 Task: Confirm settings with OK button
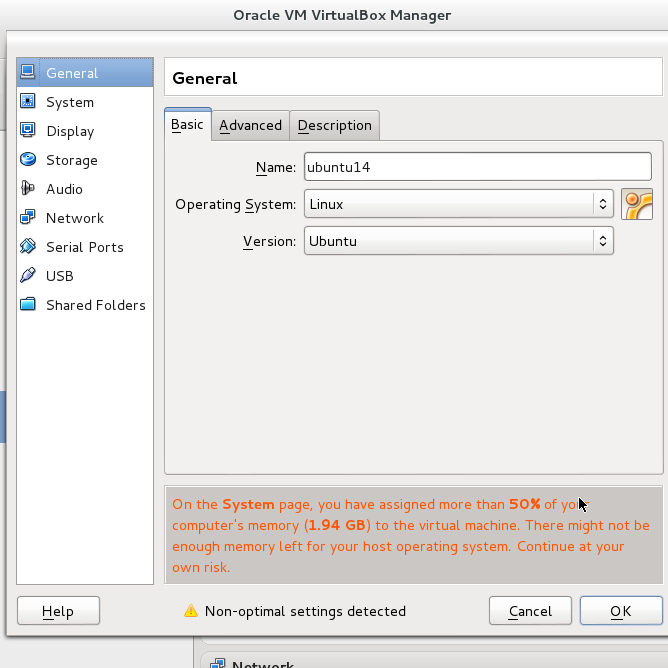(x=621, y=611)
